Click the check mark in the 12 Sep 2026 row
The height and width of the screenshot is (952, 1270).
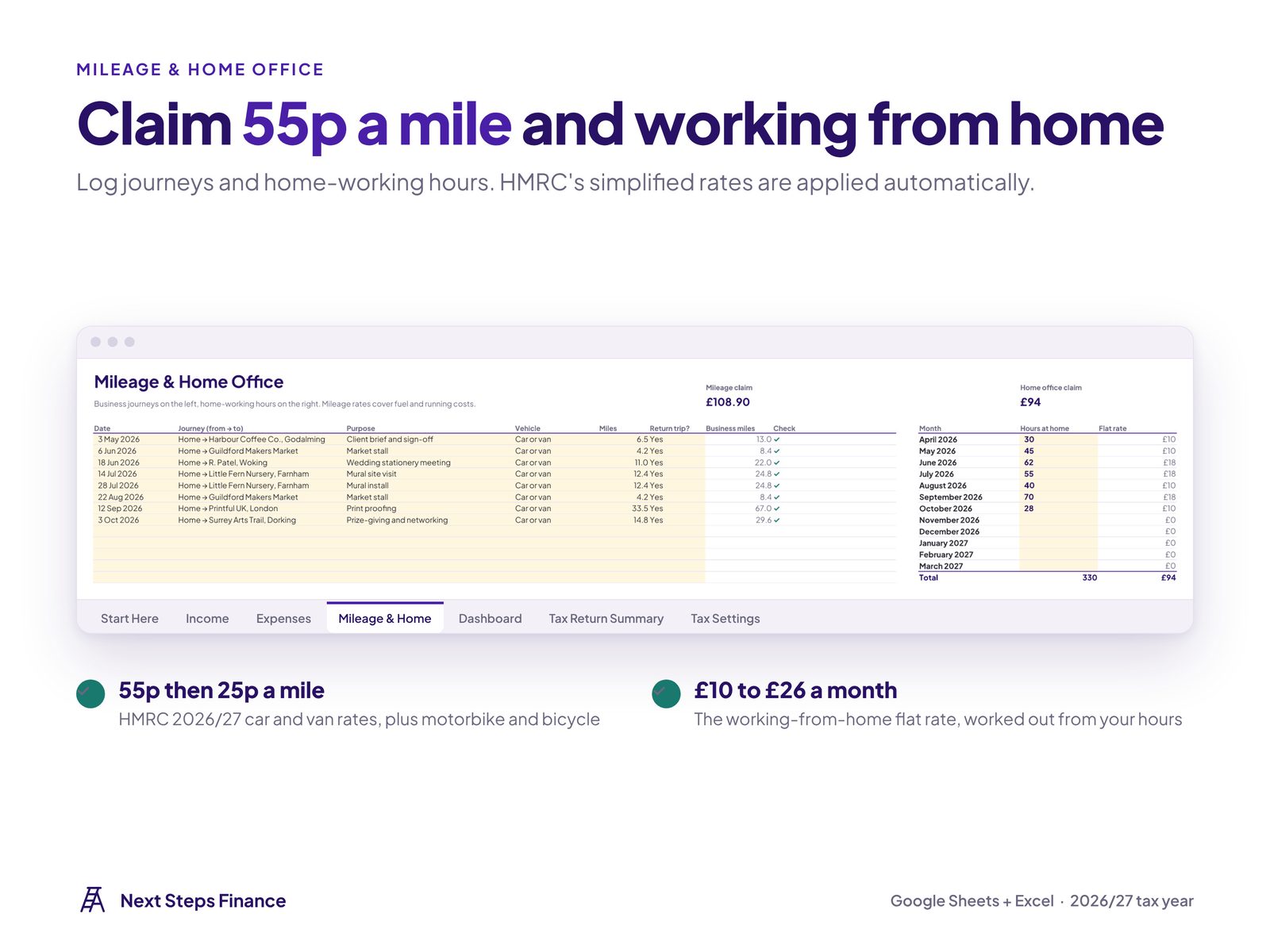pos(777,509)
